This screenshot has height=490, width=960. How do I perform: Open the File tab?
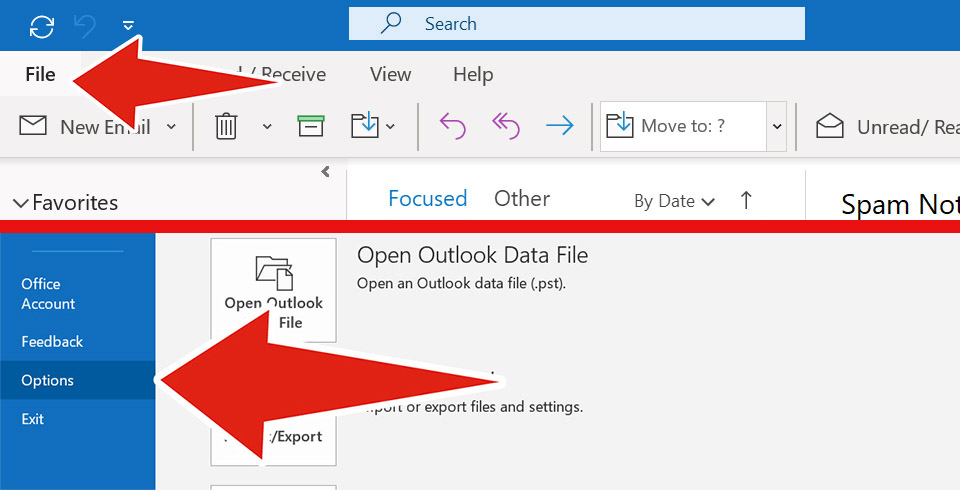pos(40,74)
